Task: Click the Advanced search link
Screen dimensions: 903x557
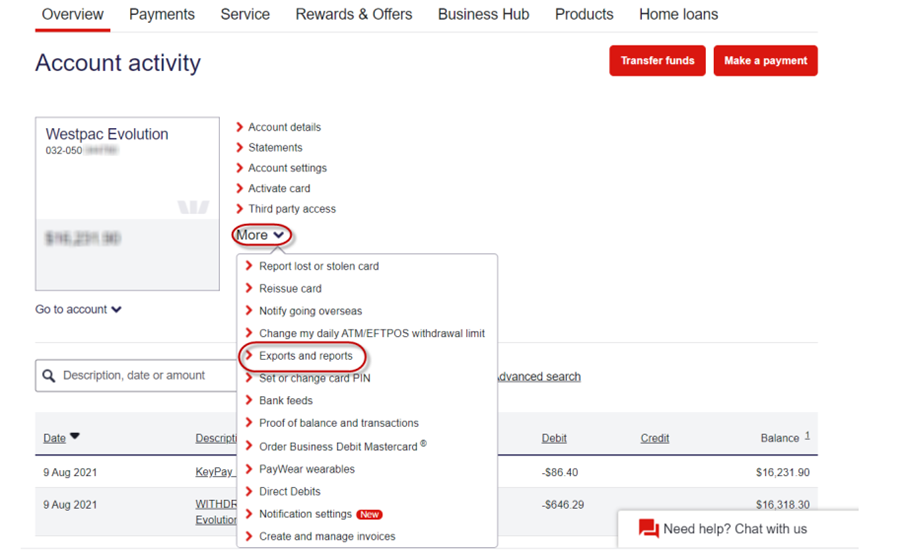Action: click(x=538, y=377)
